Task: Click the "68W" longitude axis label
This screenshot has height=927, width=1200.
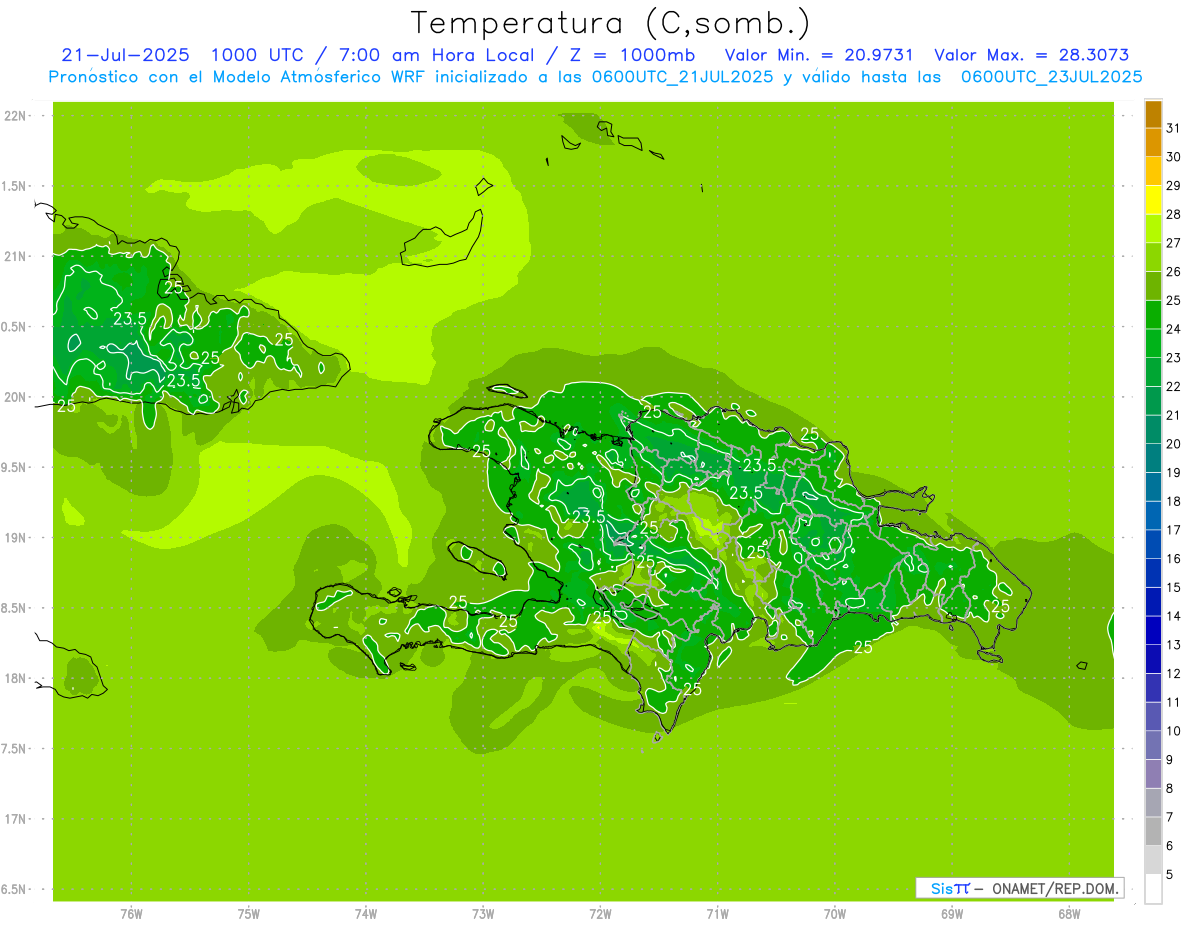Action: coord(1069,914)
